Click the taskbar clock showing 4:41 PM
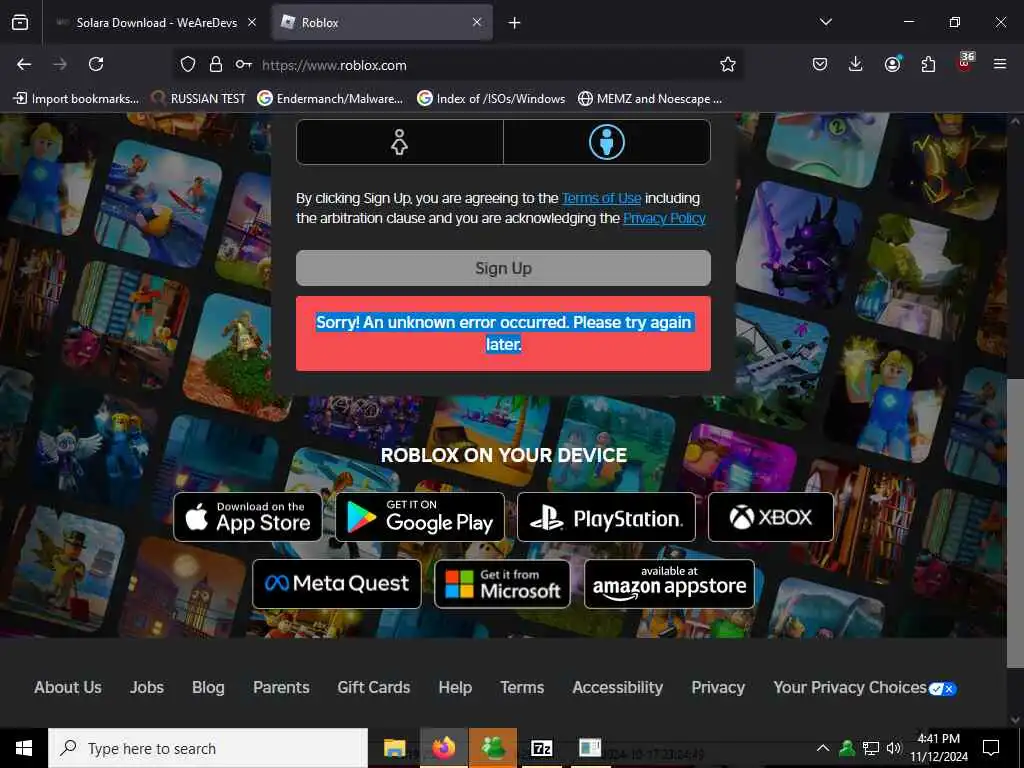 click(939, 748)
